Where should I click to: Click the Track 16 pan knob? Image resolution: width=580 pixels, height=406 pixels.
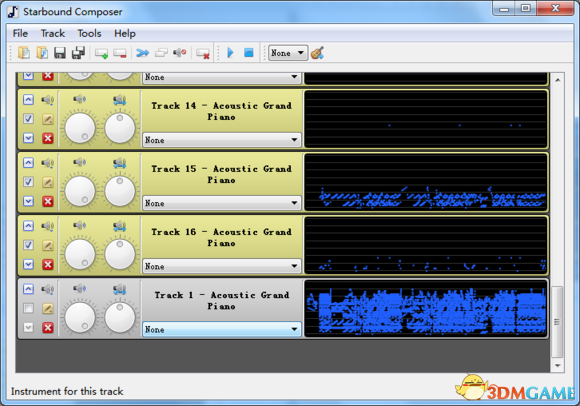(x=120, y=254)
